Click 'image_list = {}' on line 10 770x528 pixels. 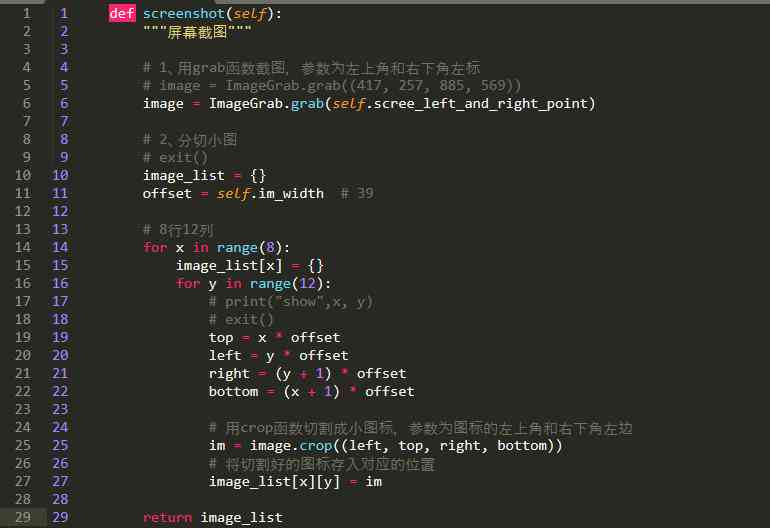pos(204,175)
